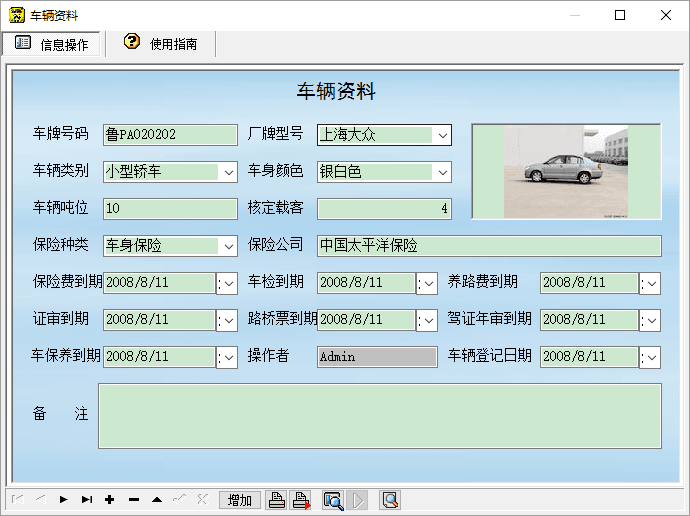Click the 车辆资料 form heading
690x516 pixels.
point(336,91)
